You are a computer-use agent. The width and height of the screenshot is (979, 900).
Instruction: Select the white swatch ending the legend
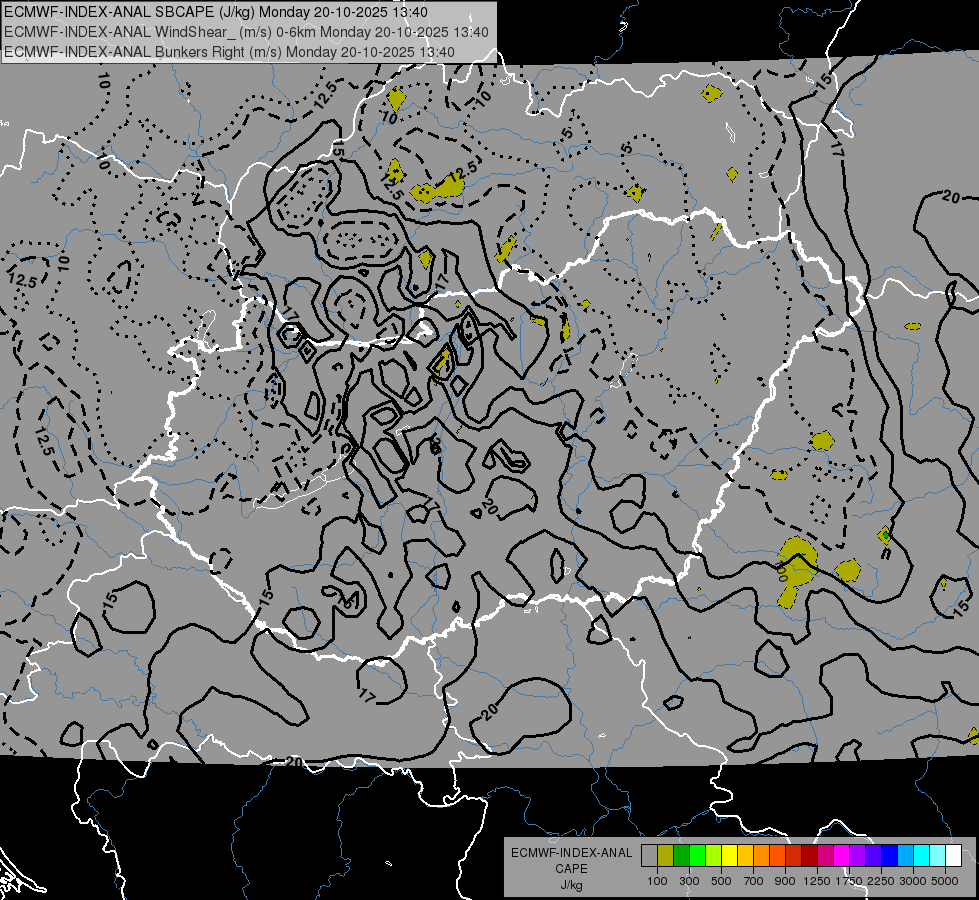954,856
